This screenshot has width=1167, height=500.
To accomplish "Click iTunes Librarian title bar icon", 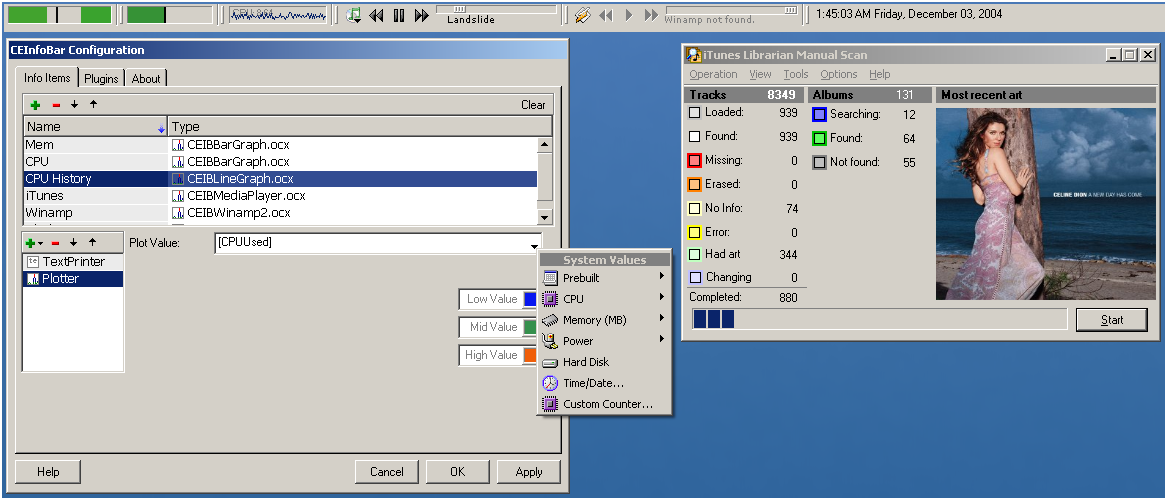I will pyautogui.click(x=694, y=55).
